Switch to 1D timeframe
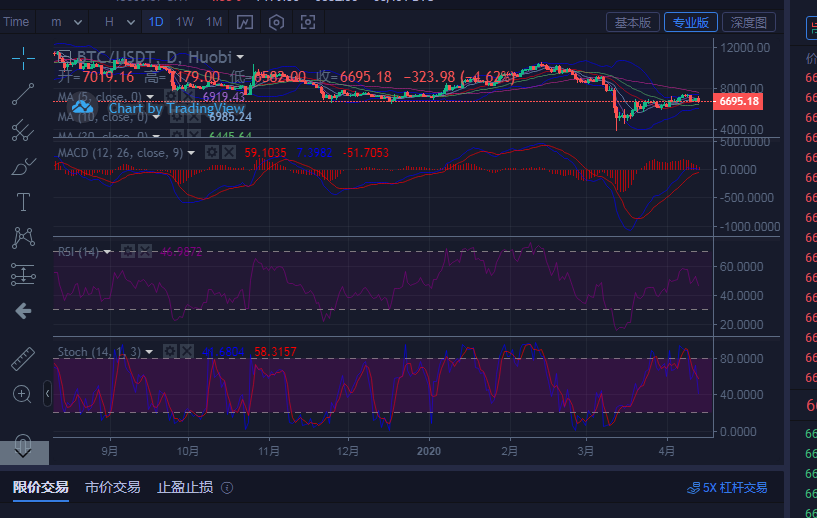 (x=156, y=22)
